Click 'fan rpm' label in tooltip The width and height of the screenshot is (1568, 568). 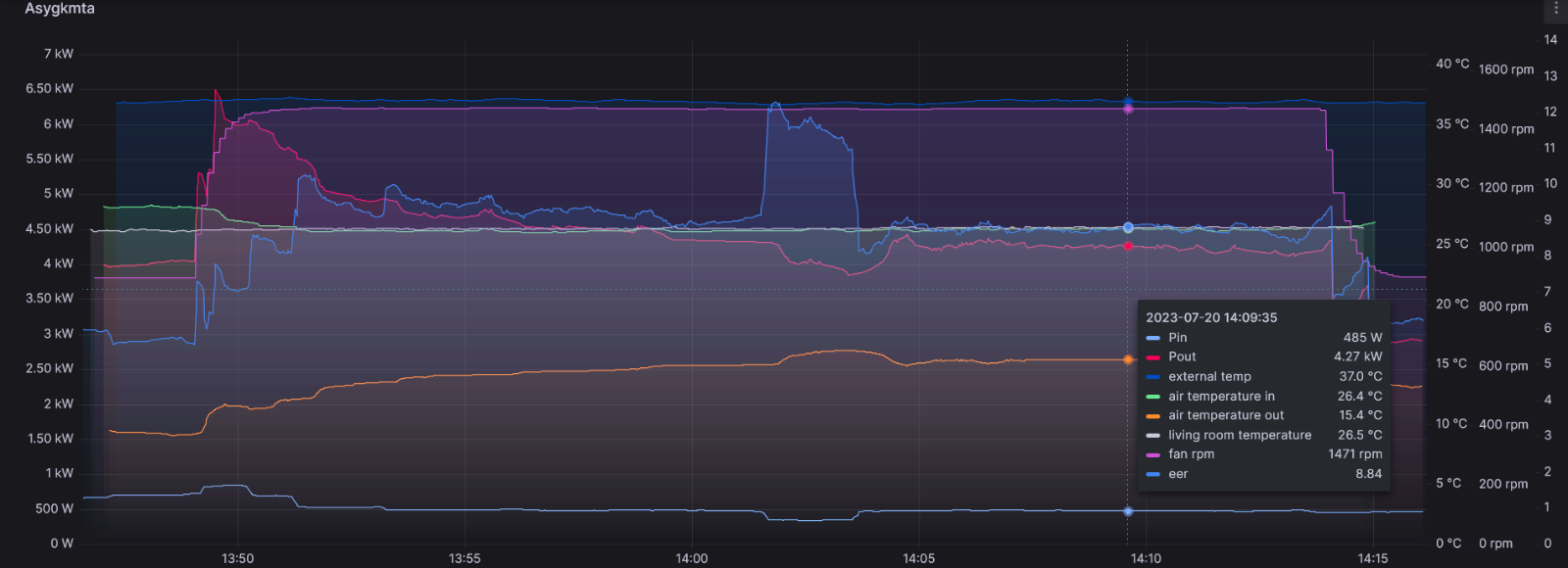pyautogui.click(x=1191, y=454)
